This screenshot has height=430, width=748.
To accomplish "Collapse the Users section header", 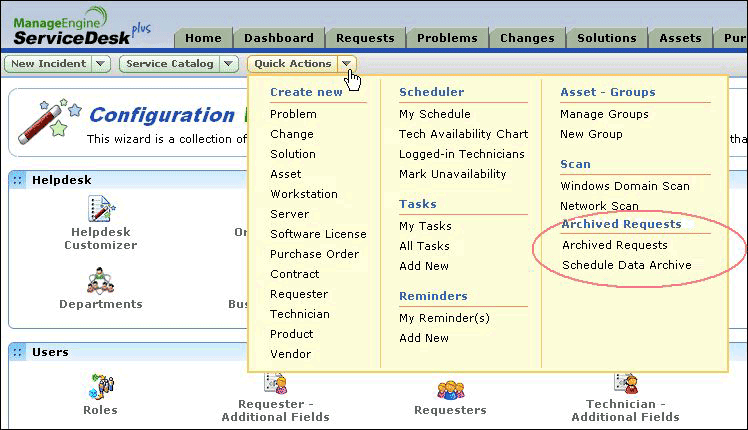I will point(19,352).
